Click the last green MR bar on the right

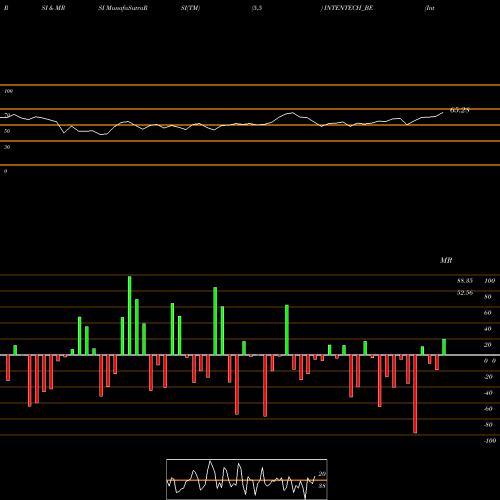click(444, 347)
